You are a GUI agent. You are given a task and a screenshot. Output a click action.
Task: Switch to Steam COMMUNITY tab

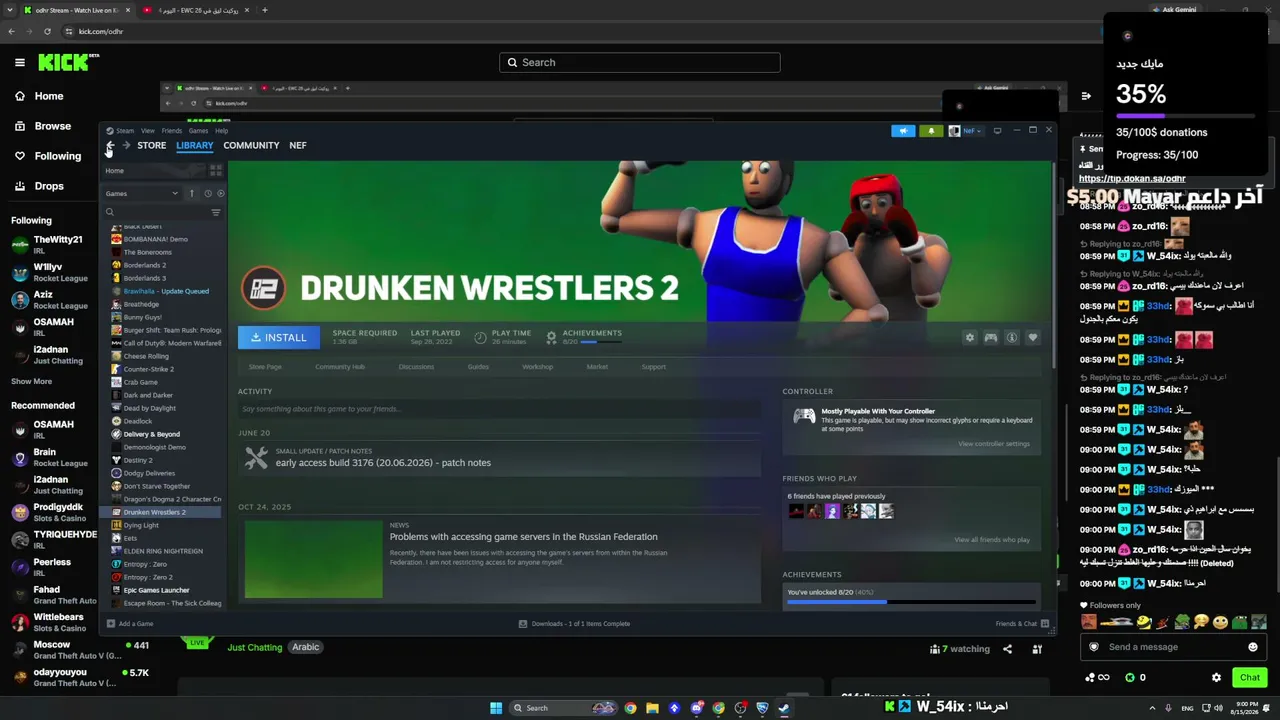[251, 146]
